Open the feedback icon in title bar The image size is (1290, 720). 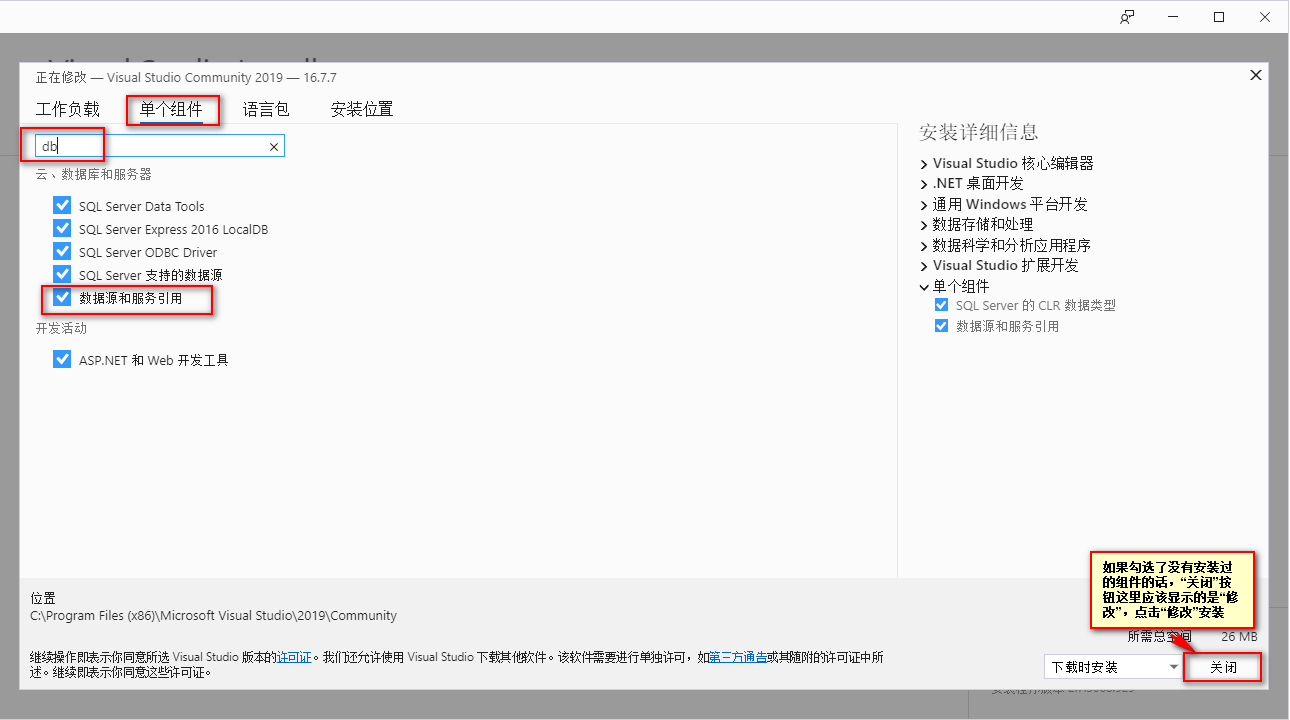(x=1127, y=17)
